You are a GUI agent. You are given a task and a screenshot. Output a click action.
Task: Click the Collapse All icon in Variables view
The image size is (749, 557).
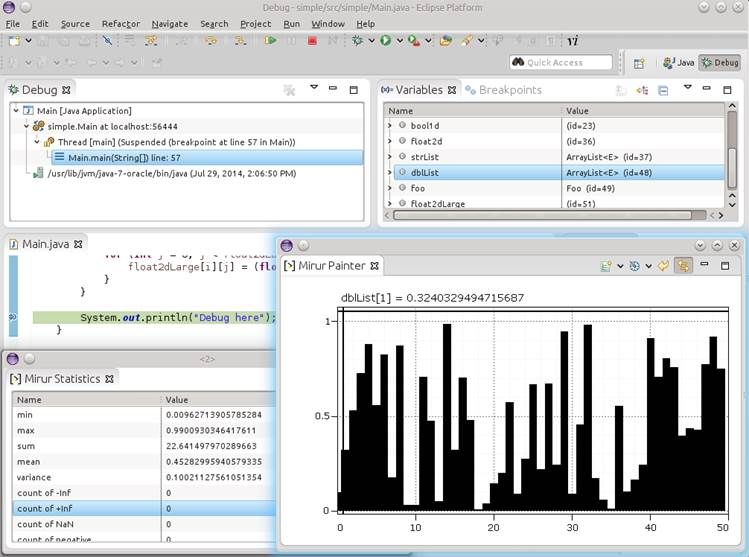tap(662, 90)
